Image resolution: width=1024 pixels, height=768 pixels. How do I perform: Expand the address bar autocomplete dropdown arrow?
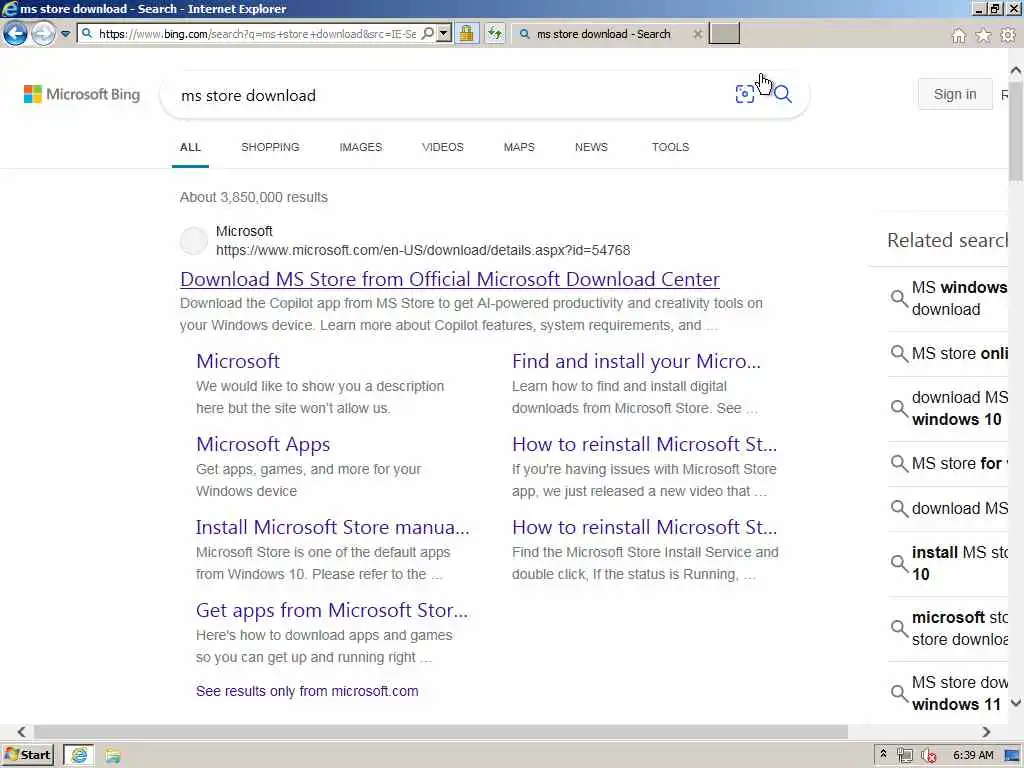coord(444,33)
